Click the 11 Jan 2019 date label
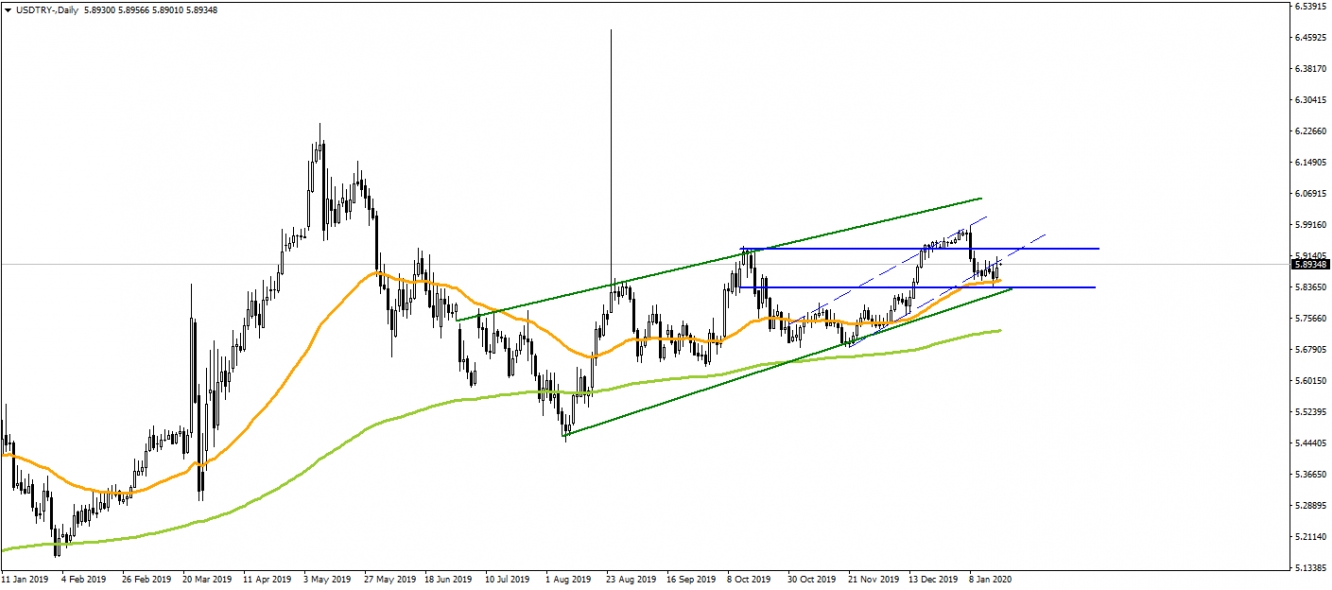The image size is (1332, 590). (25, 579)
